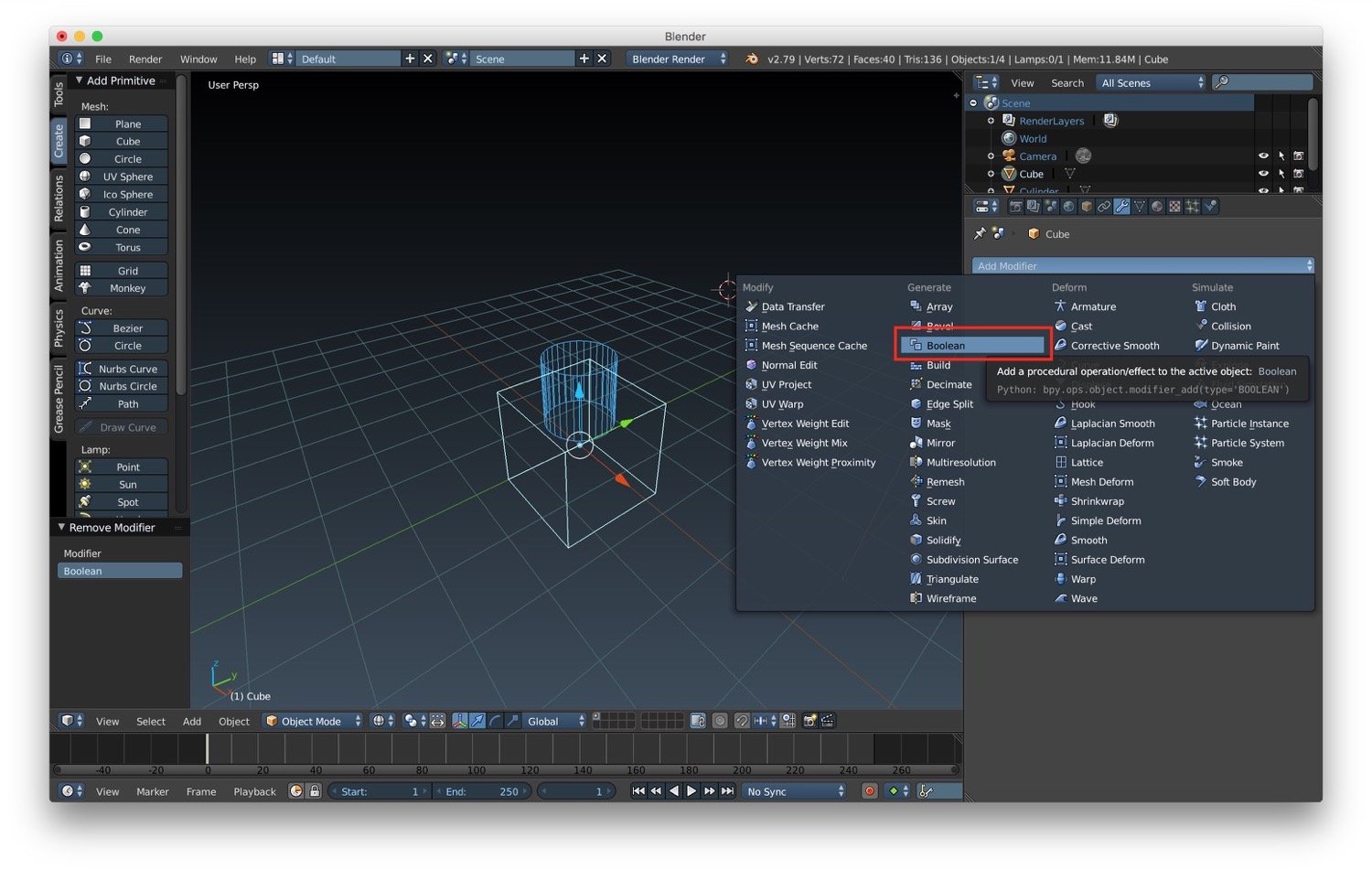Open the No Sync playback dropdown
The height and width of the screenshot is (869, 1372).
[x=794, y=791]
